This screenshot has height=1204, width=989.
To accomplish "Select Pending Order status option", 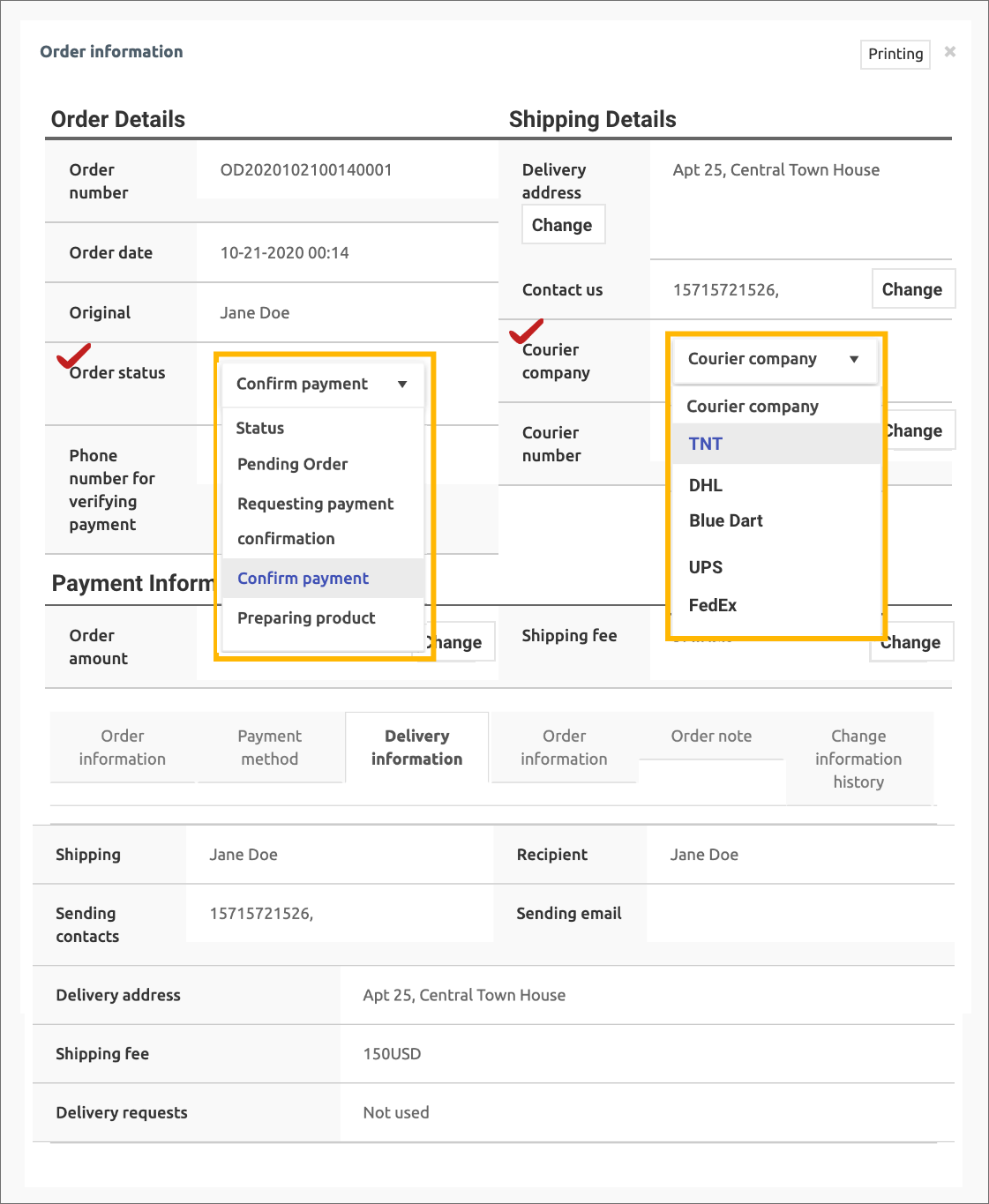I will click(292, 464).
